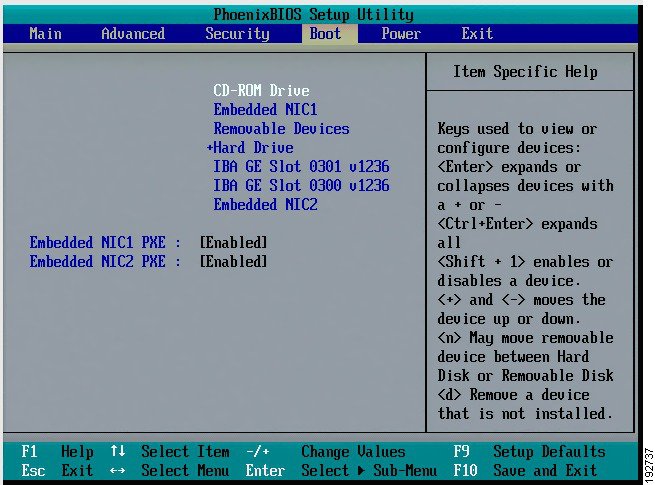Click Esc Exit in footer

coord(57,471)
